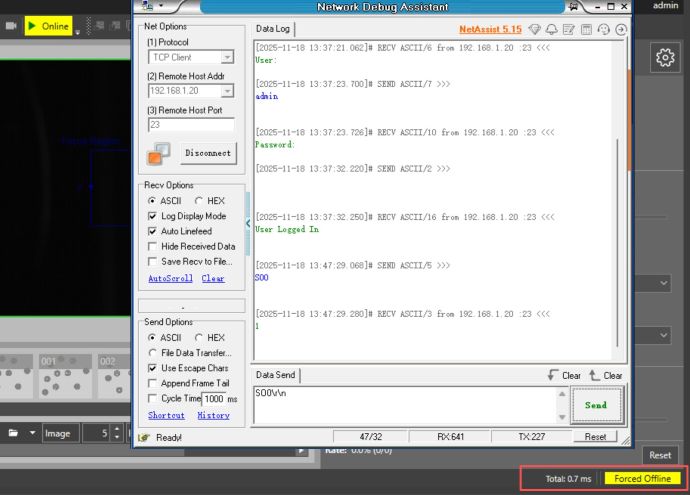Click the Data Log vertical scrollbar
This screenshot has width=690, height=495.
617,242
